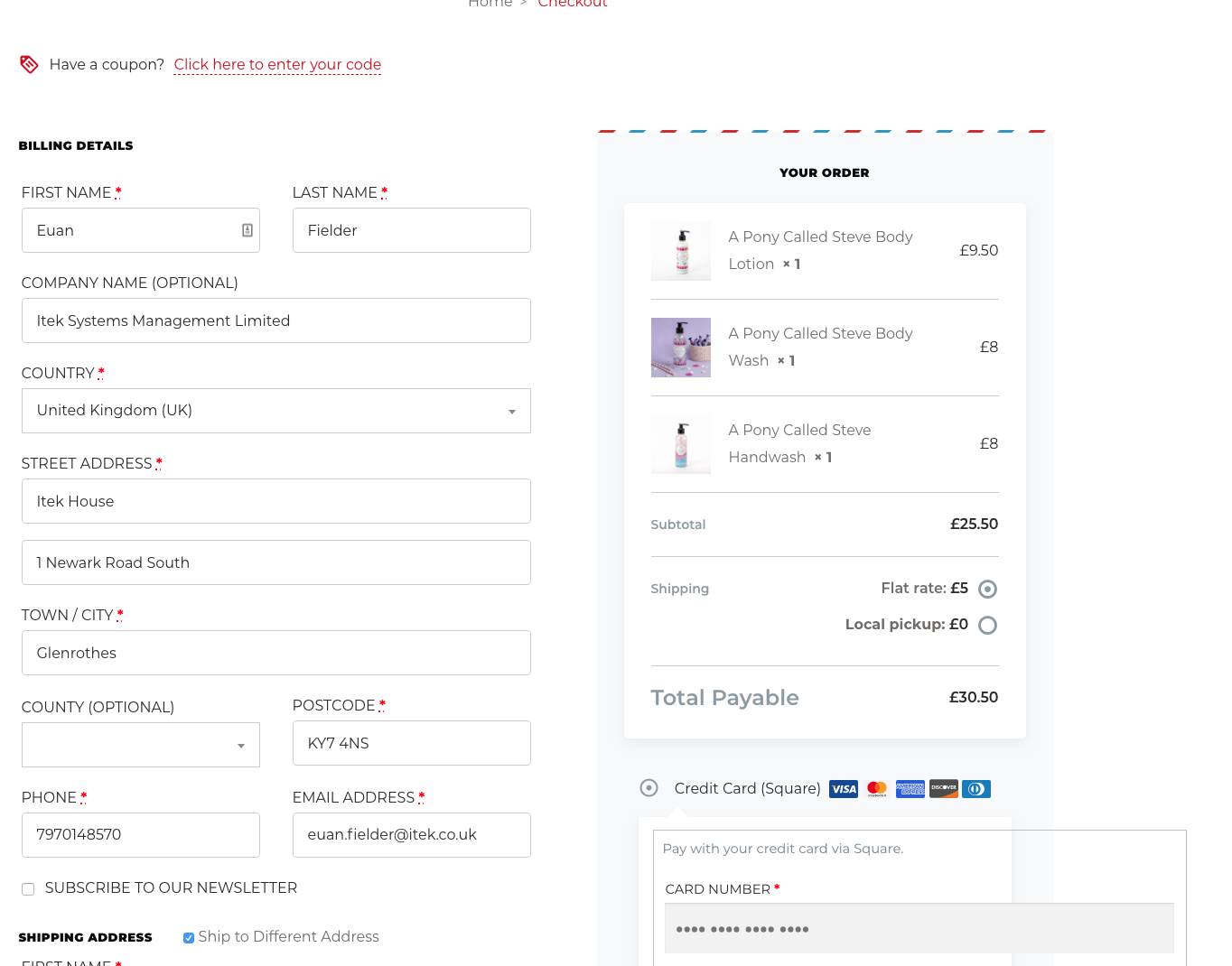Click the autofill contact icon in First Name field
Image resolution: width=1232 pixels, height=966 pixels.
pyautogui.click(x=247, y=230)
